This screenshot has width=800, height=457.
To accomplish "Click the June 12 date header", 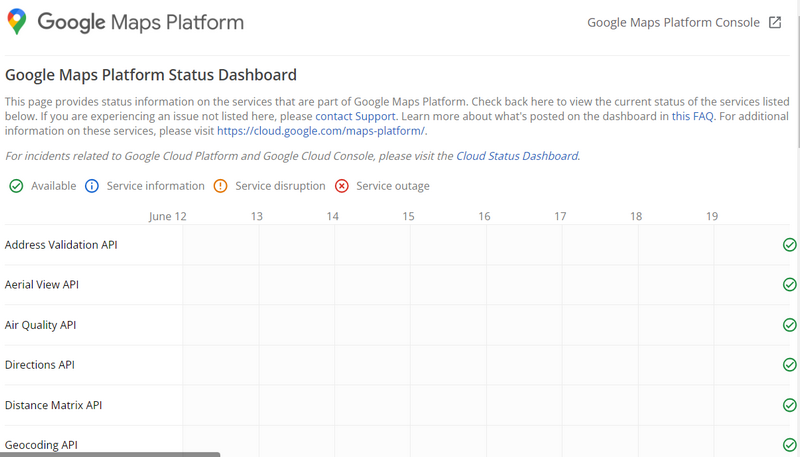I will [x=167, y=217].
